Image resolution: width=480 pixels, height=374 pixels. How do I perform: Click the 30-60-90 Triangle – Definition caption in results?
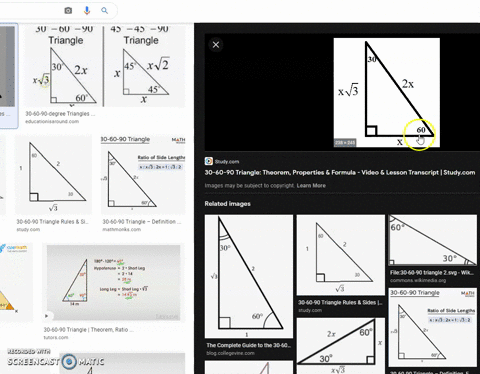pos(142,222)
